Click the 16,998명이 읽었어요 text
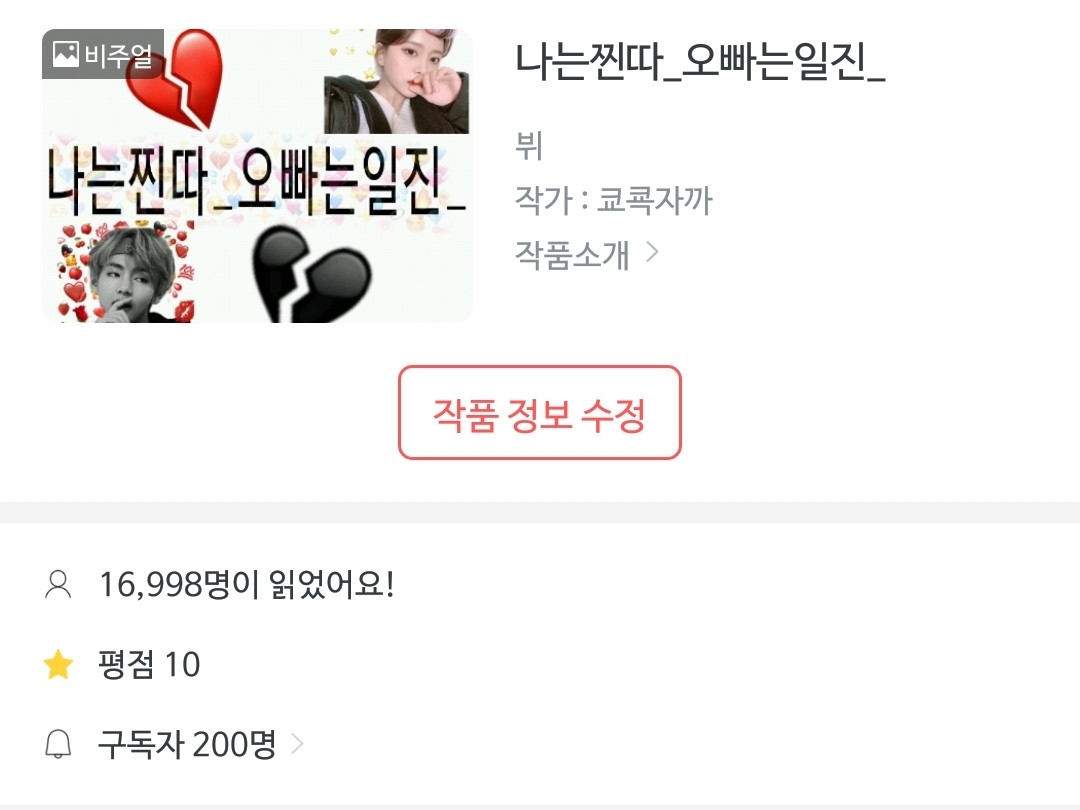Image resolution: width=1080 pixels, height=810 pixels. 247,585
